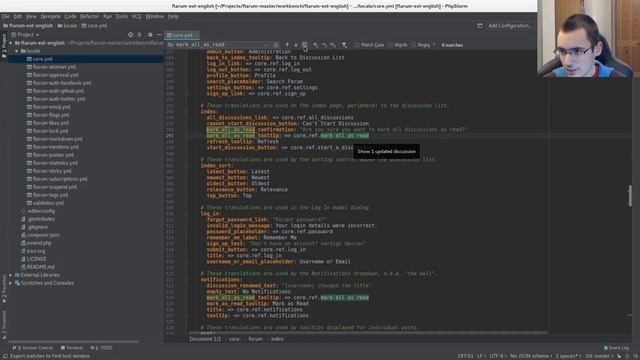The image size is (640, 360).
Task: Click the unselect occurrence icon
Action: [324, 44]
